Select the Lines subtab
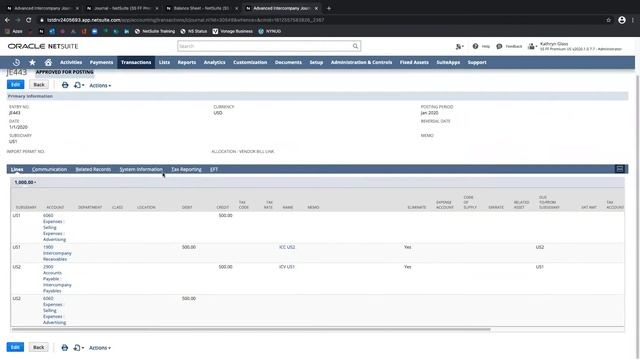 (x=17, y=169)
